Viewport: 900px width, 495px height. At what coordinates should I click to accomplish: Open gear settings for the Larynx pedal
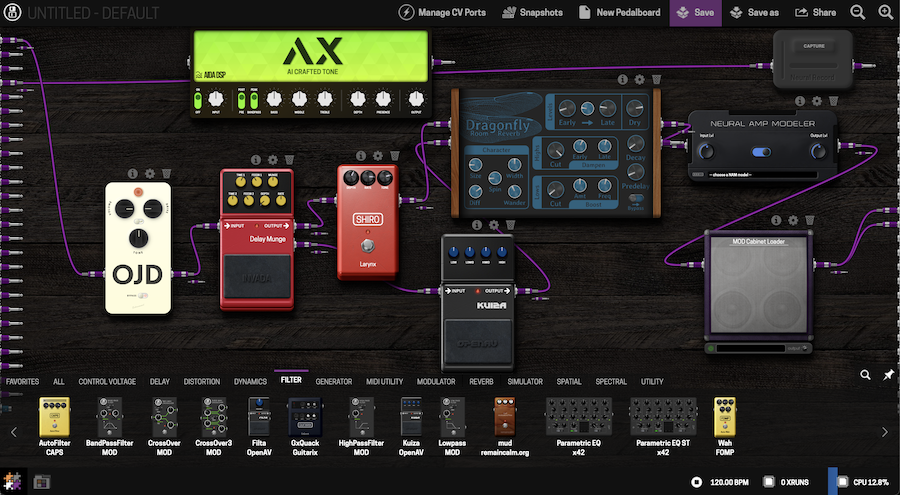click(378, 156)
